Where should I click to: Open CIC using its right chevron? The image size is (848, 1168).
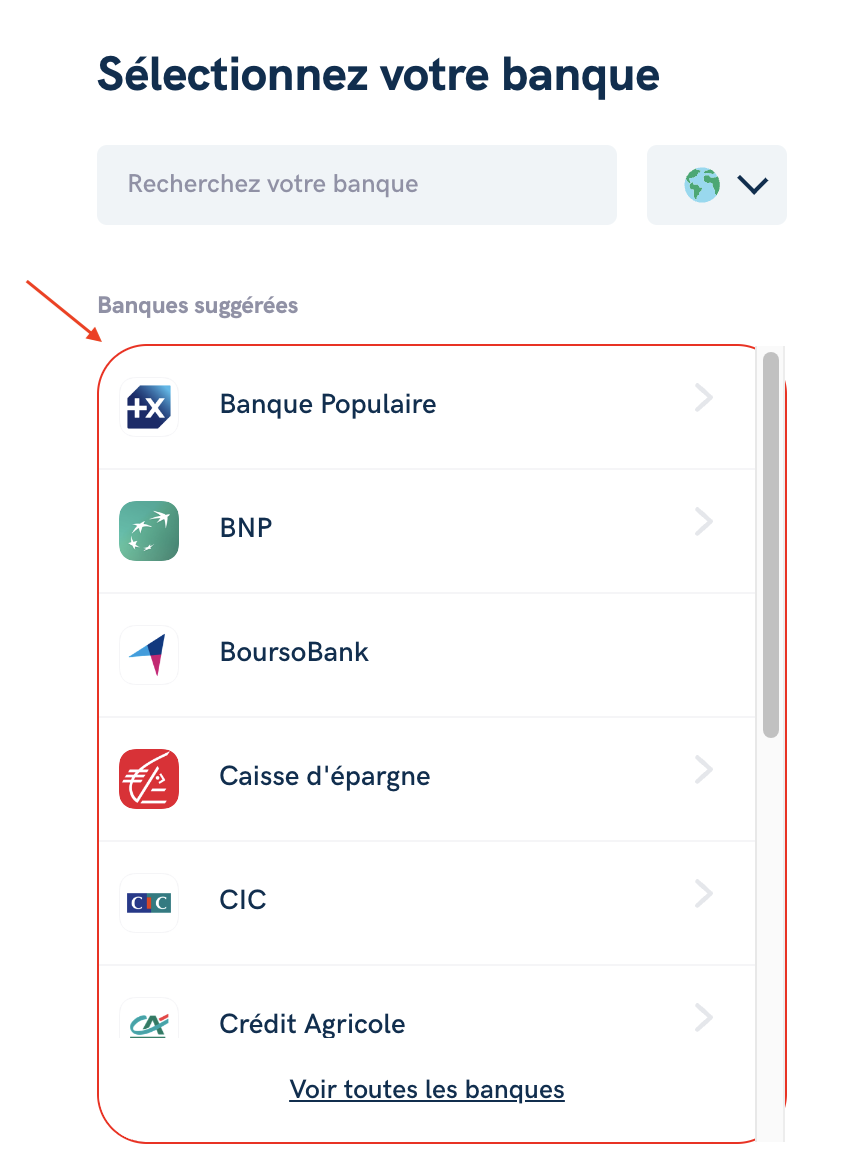[703, 893]
